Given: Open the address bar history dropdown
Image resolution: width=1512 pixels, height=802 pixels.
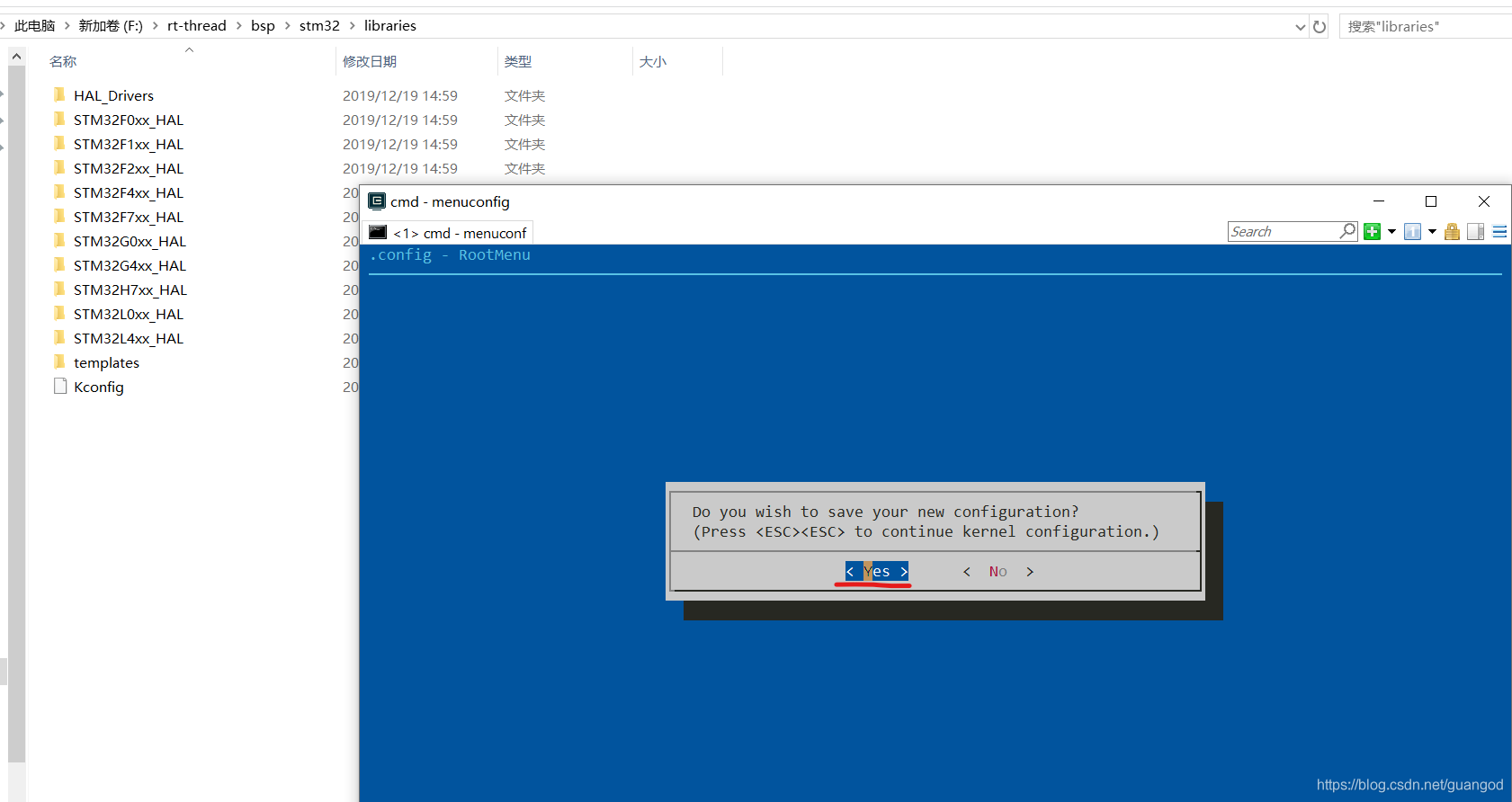Looking at the screenshot, I should pos(1300,26).
